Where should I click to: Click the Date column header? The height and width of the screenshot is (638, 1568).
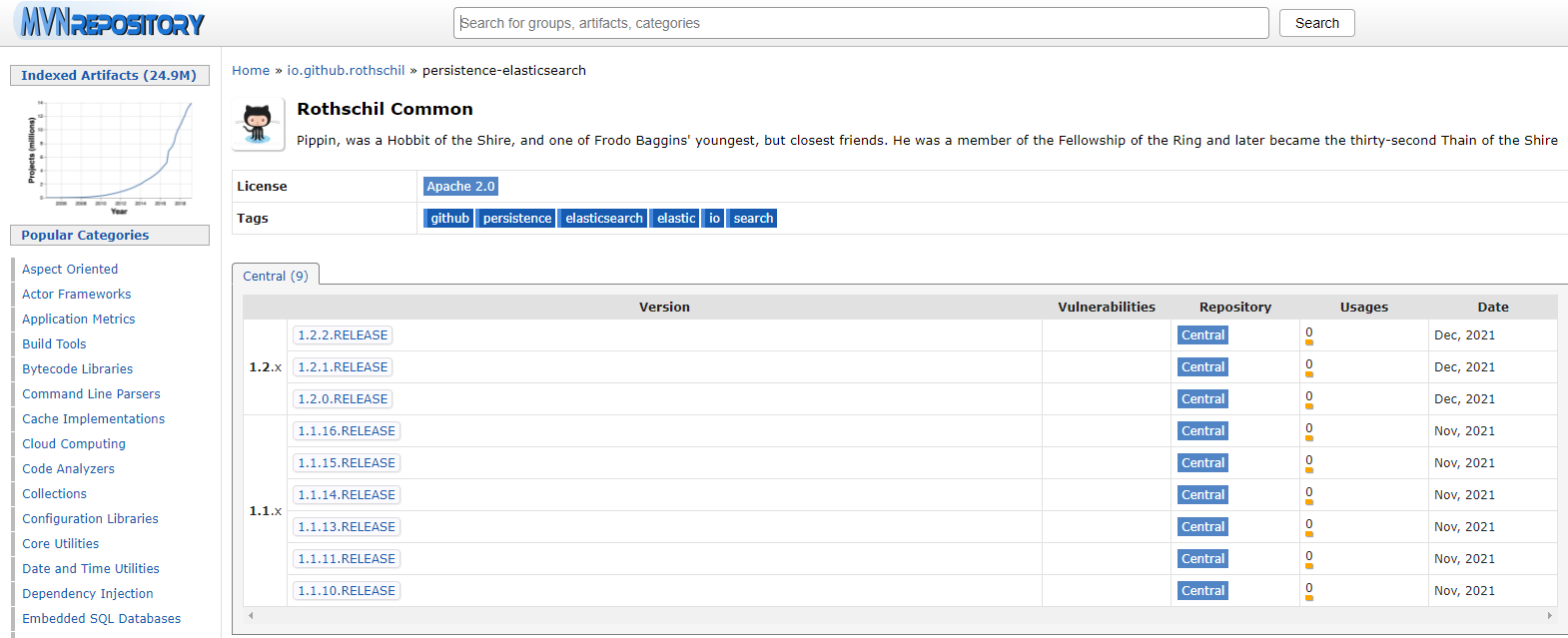point(1493,308)
